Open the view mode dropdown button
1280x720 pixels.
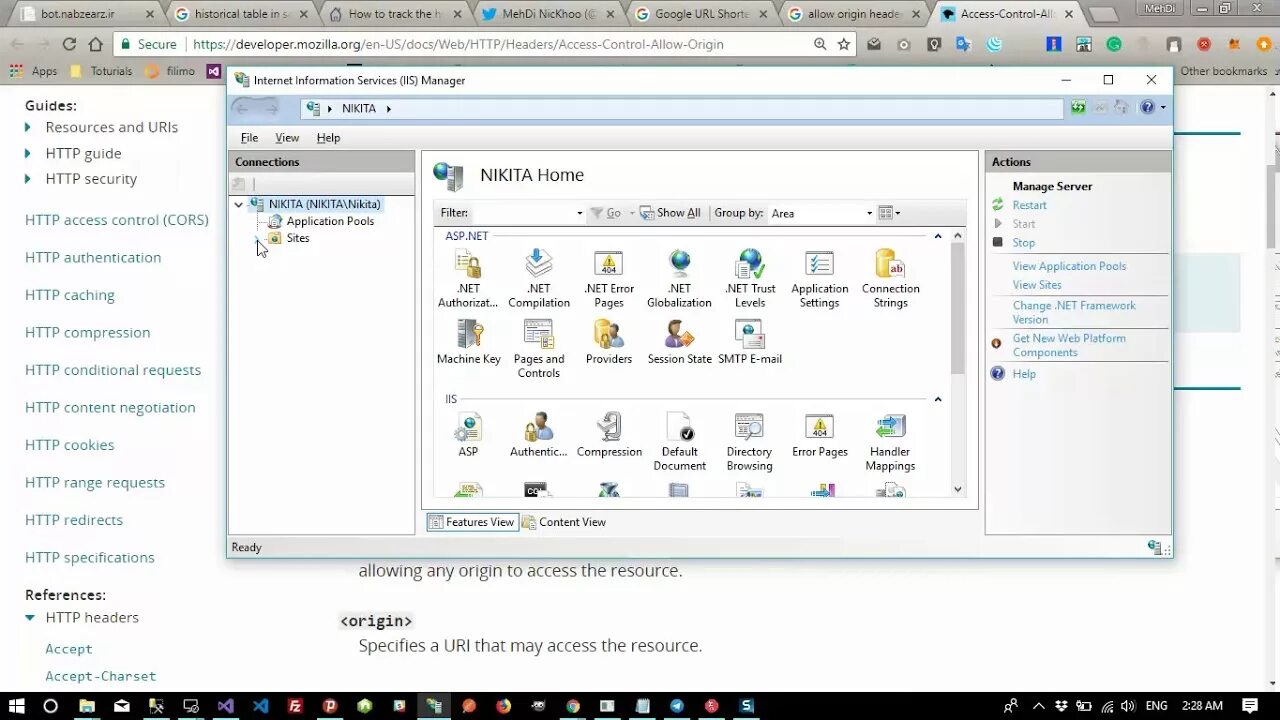[x=889, y=213]
